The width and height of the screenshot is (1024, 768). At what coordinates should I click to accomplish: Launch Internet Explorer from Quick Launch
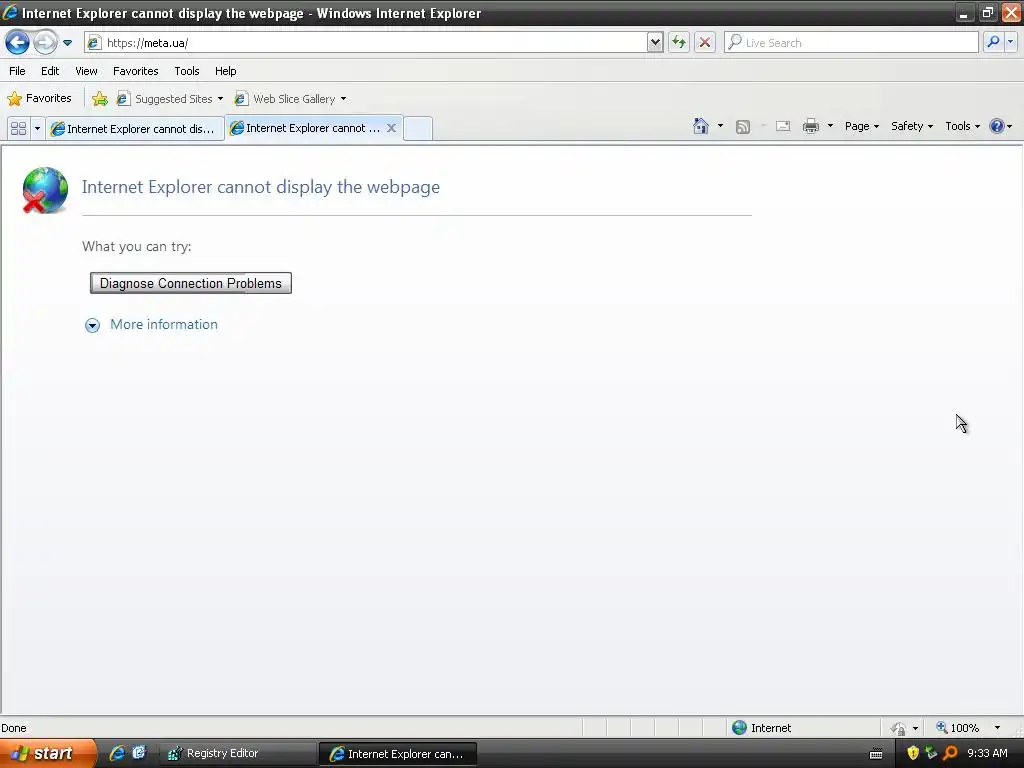click(117, 753)
